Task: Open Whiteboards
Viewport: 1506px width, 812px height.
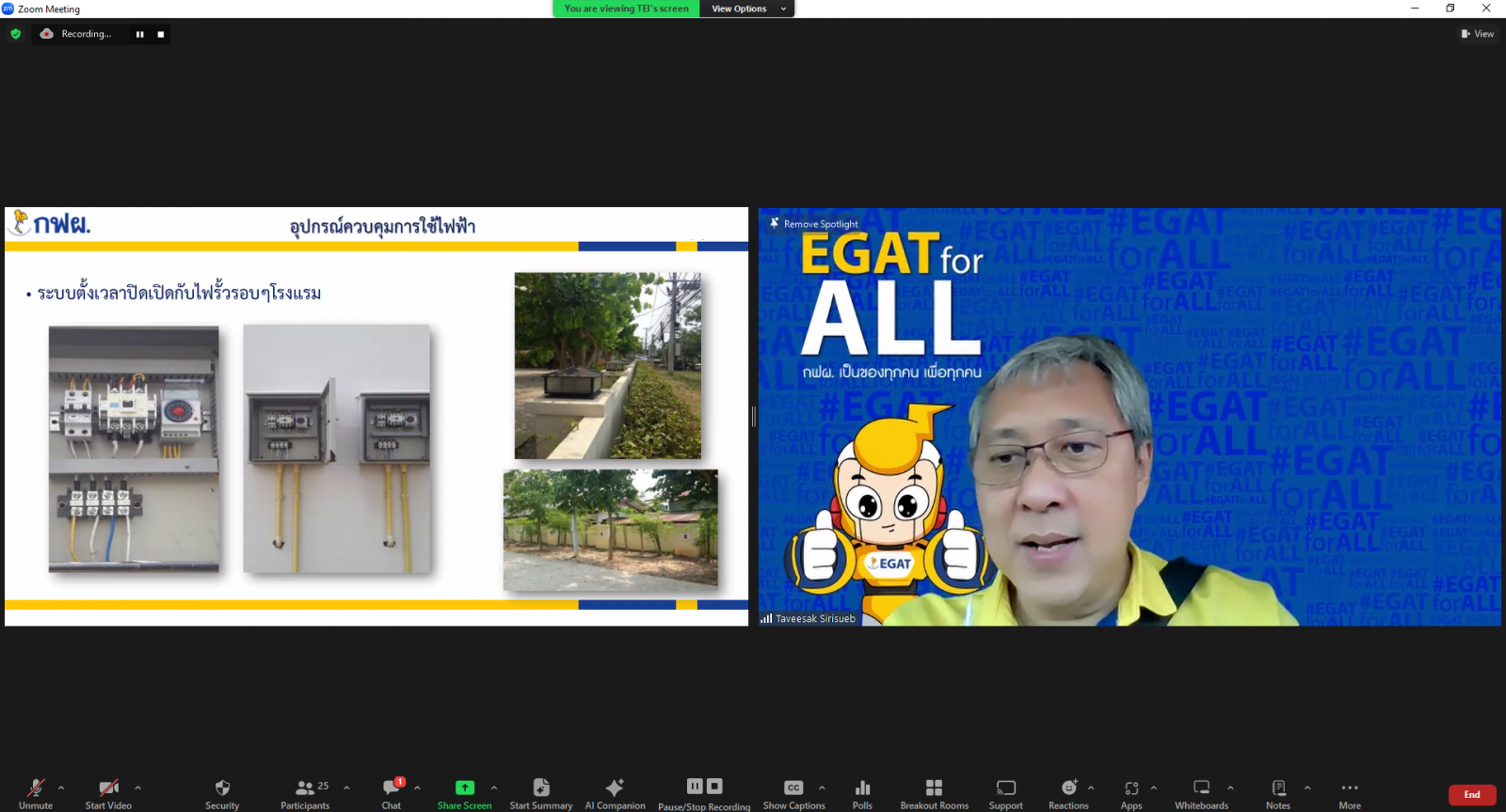Action: click(x=1201, y=793)
